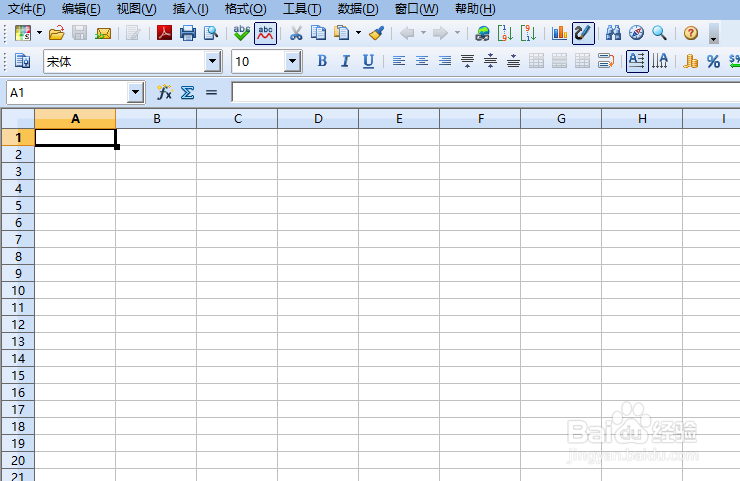The image size is (740, 481).
Task: Open Styles and Formatting icon
Action: click(22, 61)
